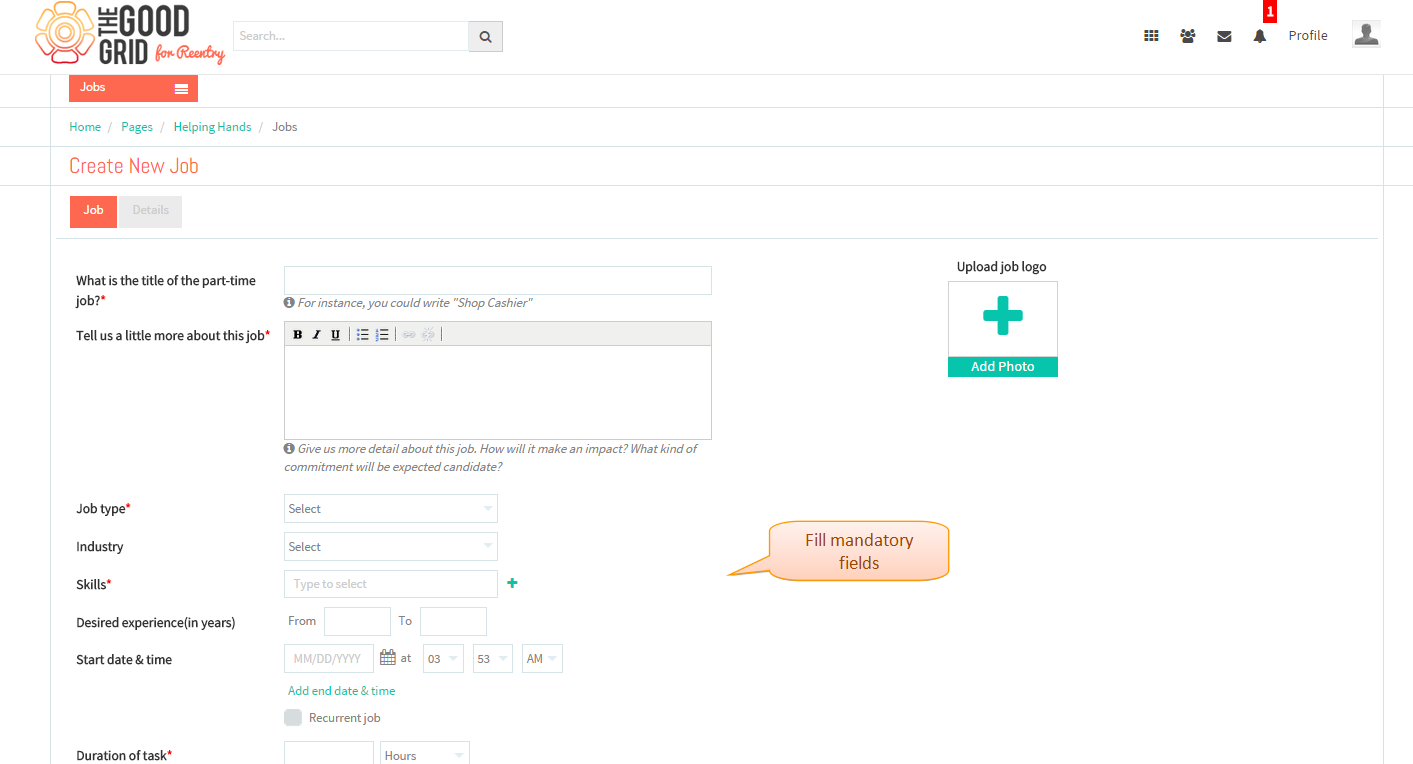Check the Recurrent job checkbox
Viewport: 1413px width, 764px height.
[x=293, y=717]
